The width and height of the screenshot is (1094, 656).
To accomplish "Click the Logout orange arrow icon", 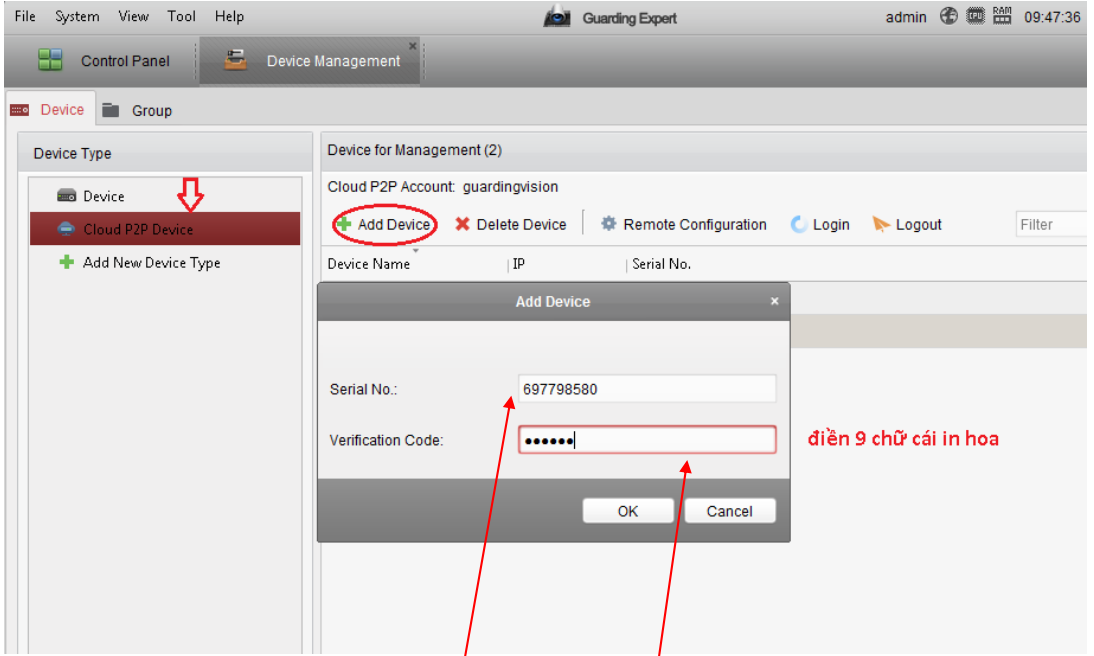I will pos(881,224).
